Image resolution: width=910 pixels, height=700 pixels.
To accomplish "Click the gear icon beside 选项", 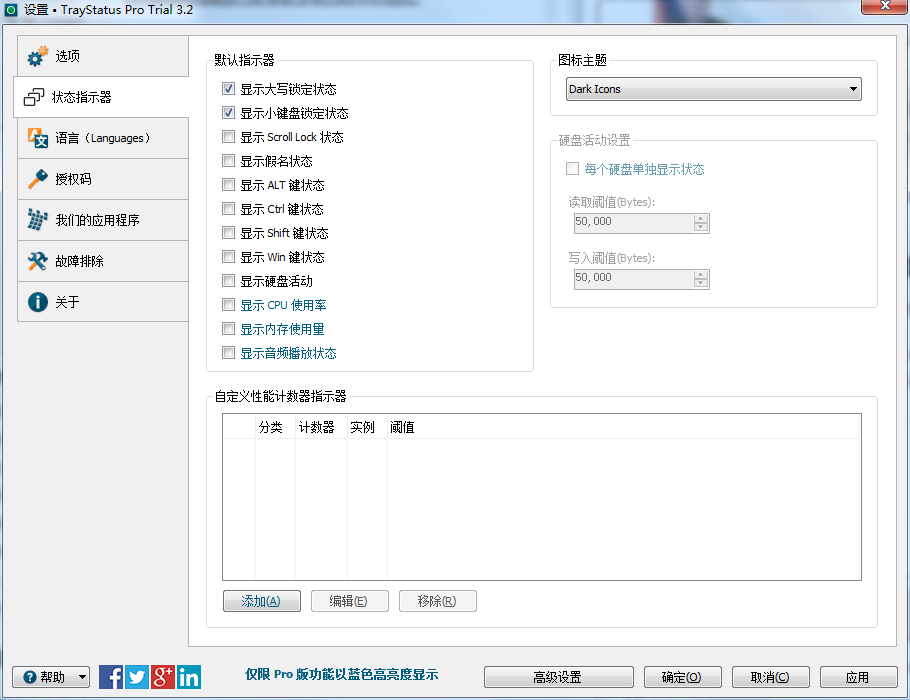I will coord(38,56).
